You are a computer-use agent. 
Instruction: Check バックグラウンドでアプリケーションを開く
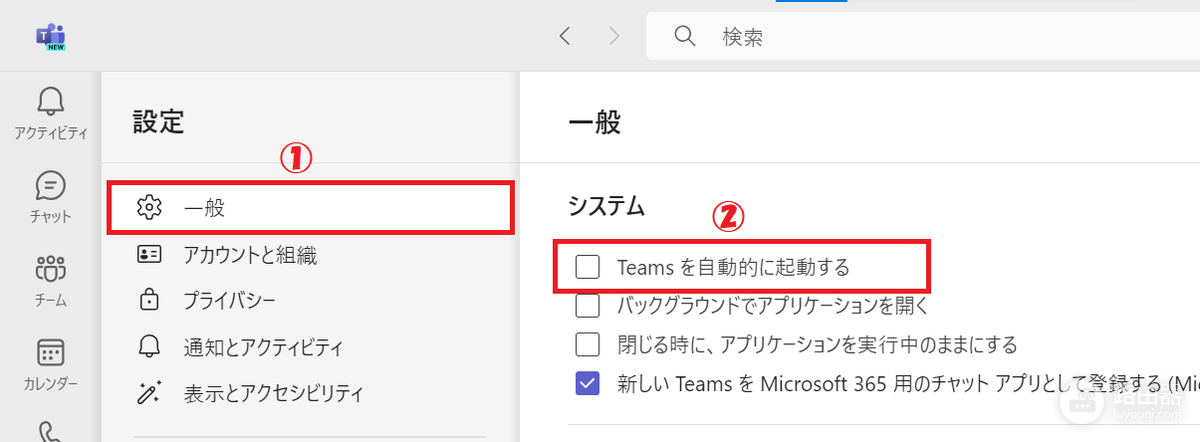coord(588,305)
